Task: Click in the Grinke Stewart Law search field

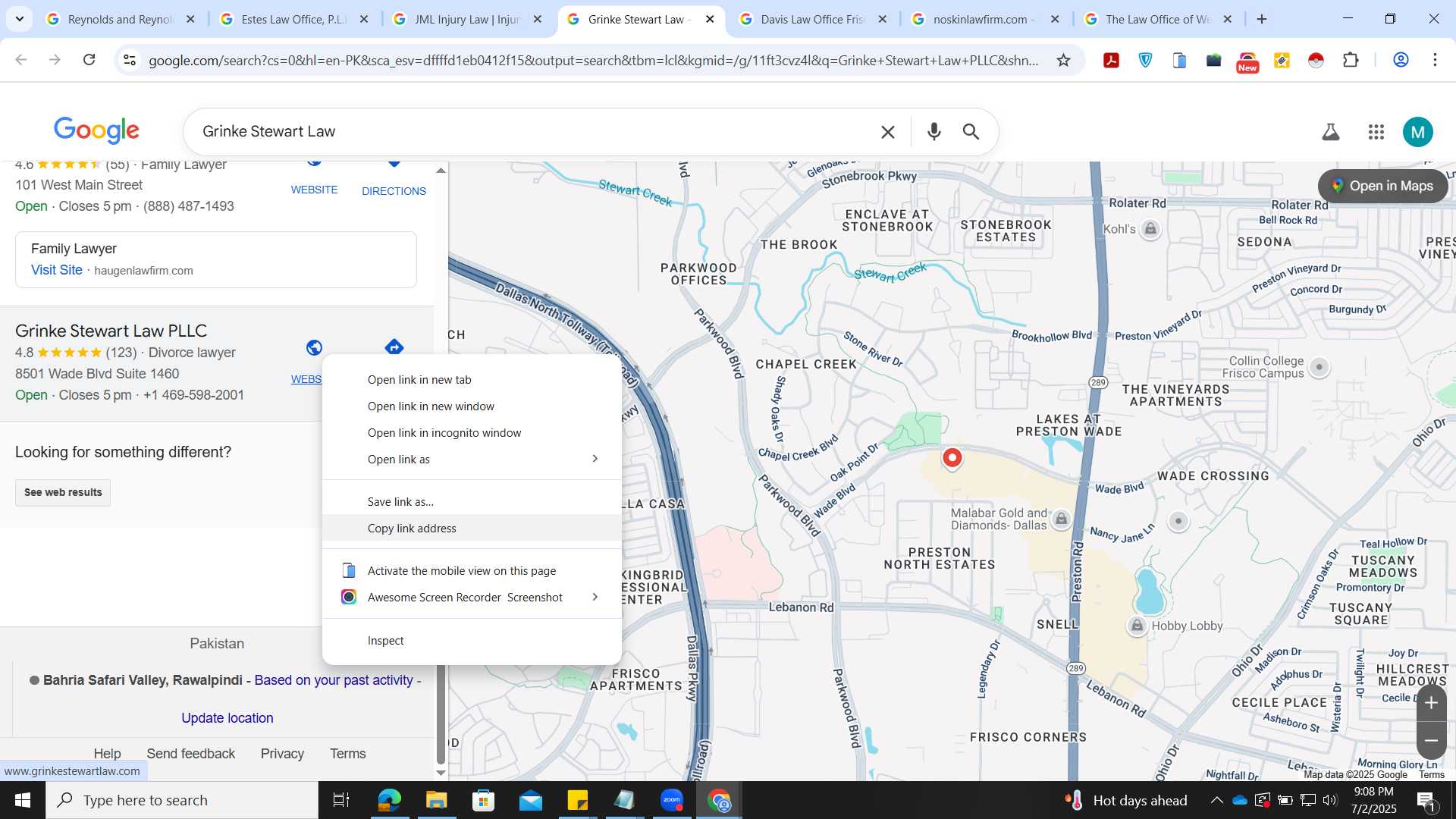Action: (x=531, y=132)
